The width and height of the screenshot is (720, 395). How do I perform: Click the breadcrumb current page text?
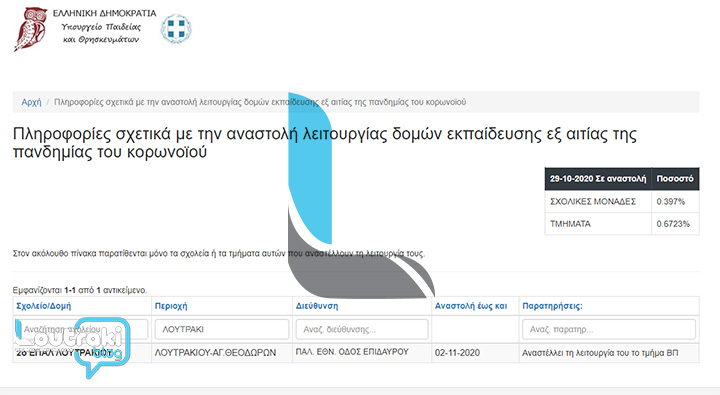point(260,102)
